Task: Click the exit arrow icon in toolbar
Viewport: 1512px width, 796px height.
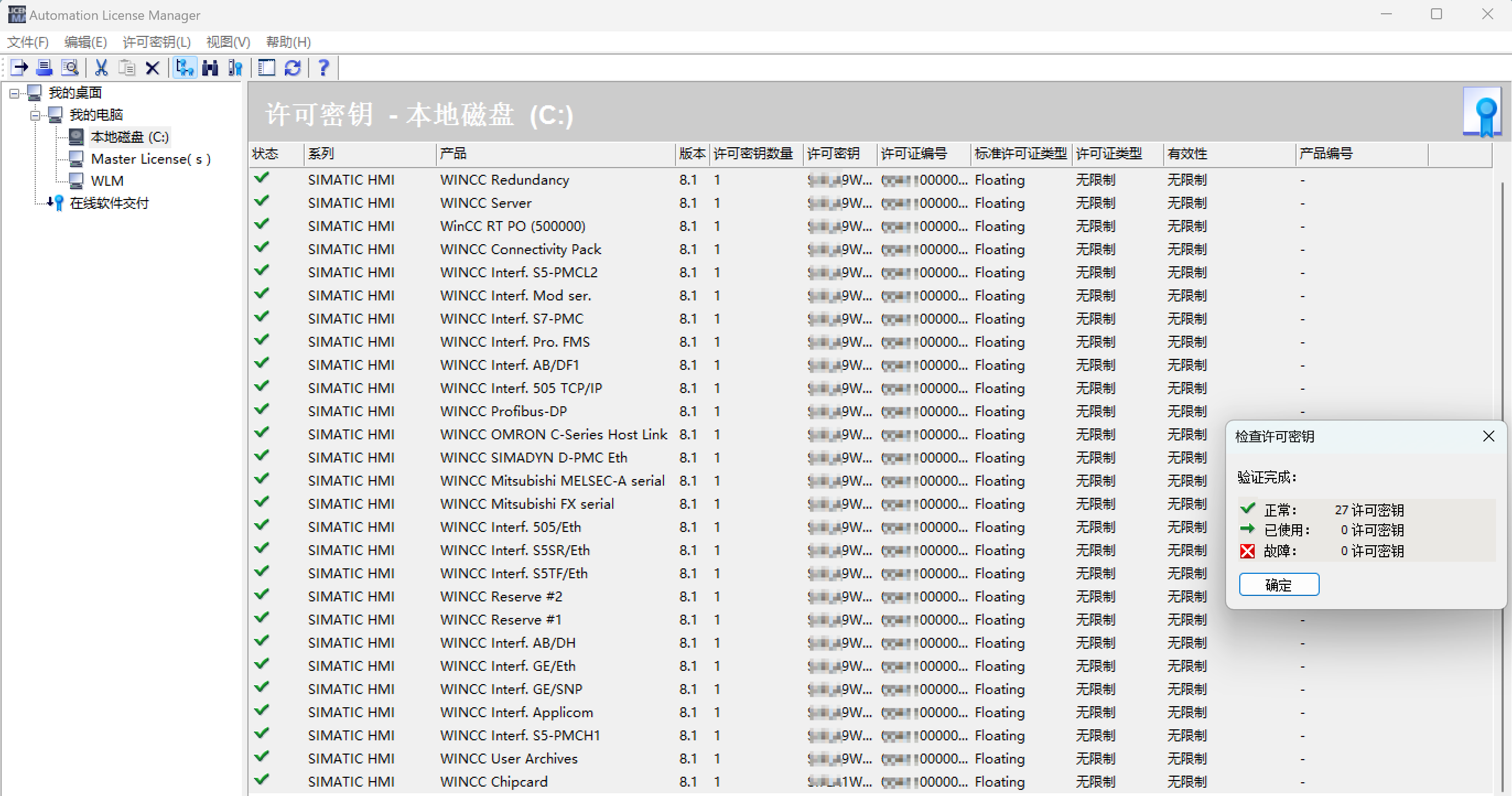Action: pos(19,68)
